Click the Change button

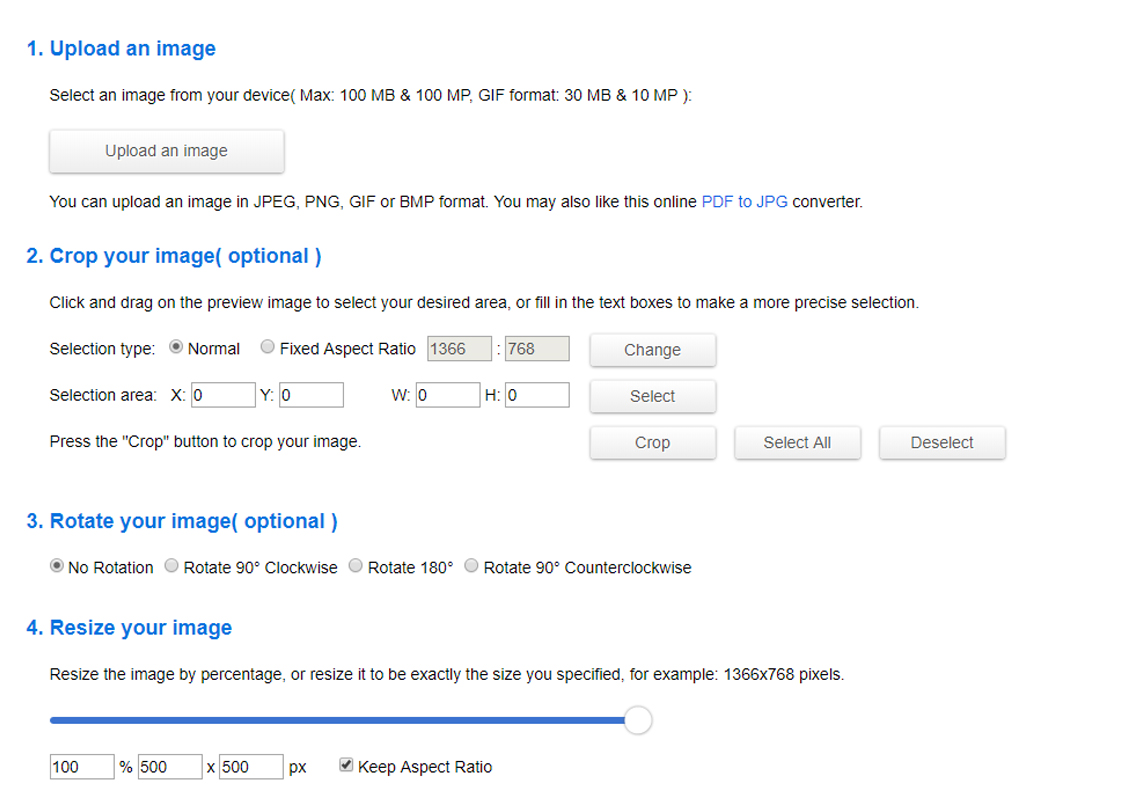pyautogui.click(x=653, y=350)
